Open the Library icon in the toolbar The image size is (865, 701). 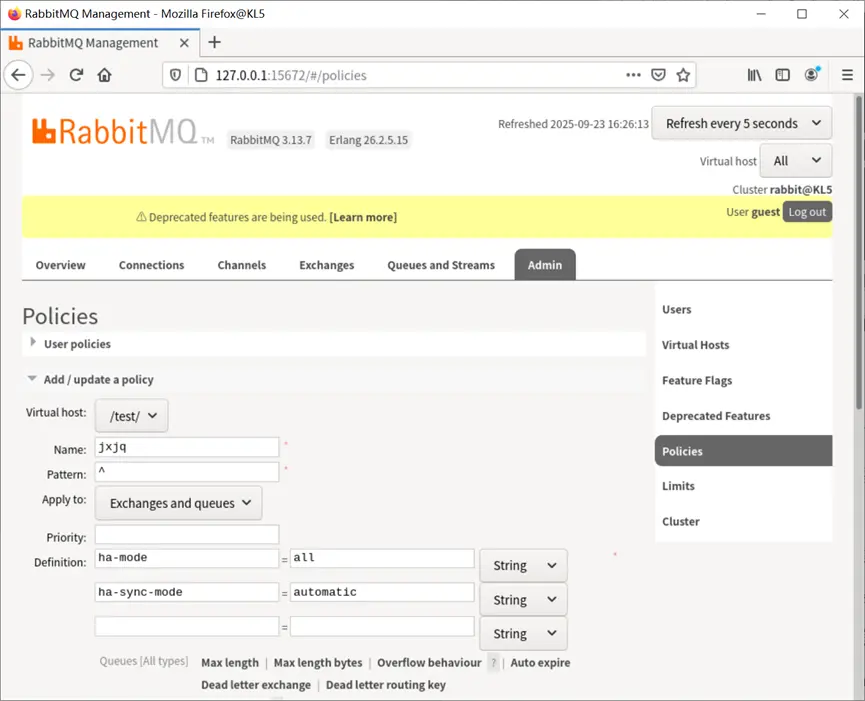coord(754,75)
